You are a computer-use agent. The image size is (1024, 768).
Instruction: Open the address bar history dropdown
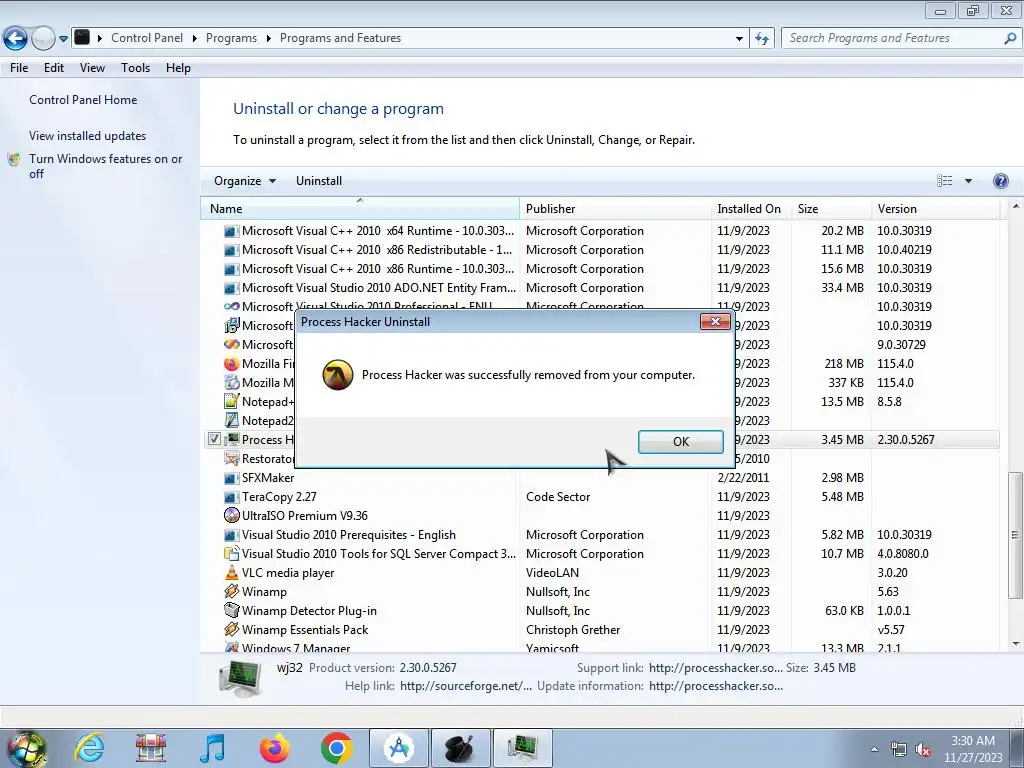click(x=739, y=39)
